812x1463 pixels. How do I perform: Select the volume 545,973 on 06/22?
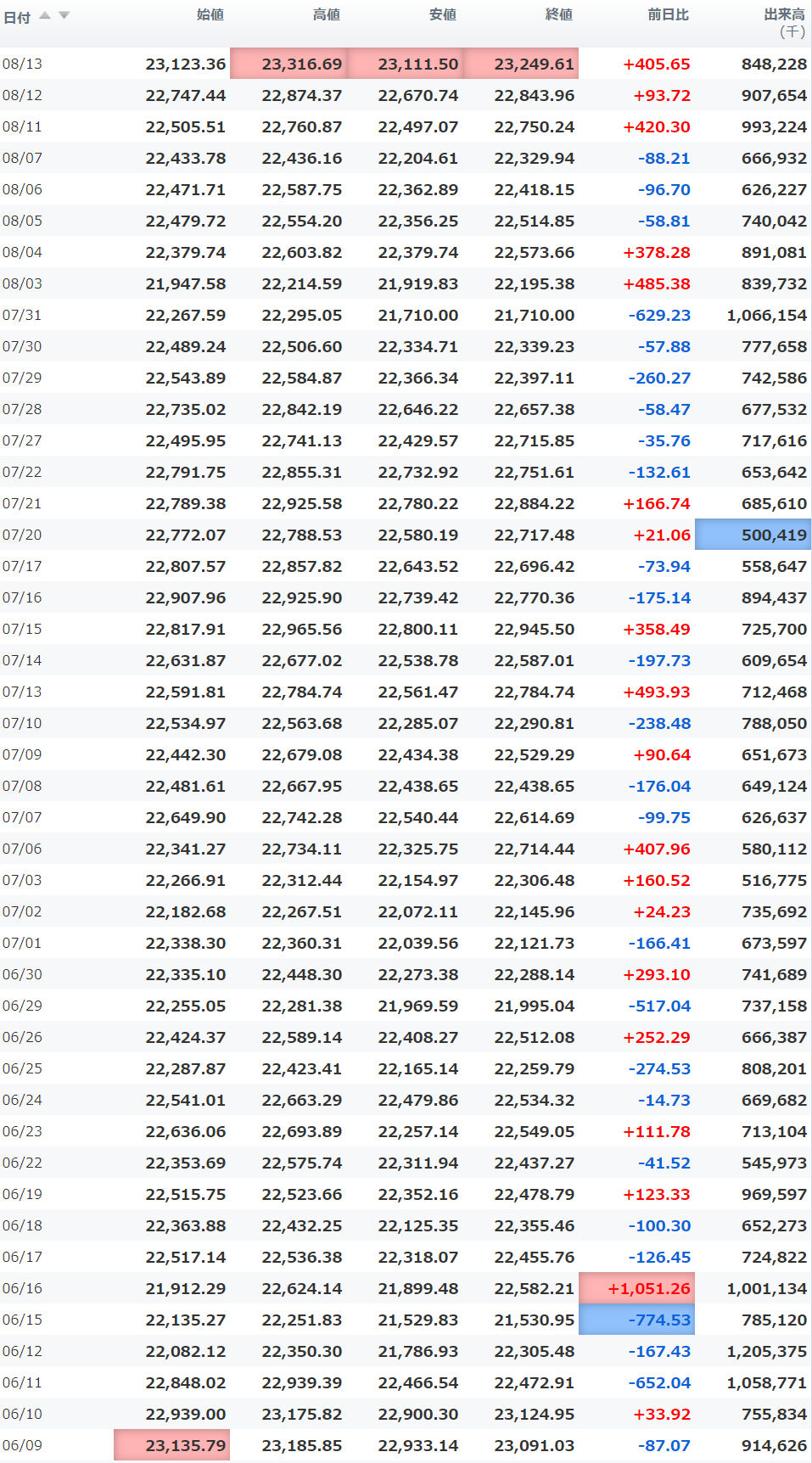click(774, 1163)
